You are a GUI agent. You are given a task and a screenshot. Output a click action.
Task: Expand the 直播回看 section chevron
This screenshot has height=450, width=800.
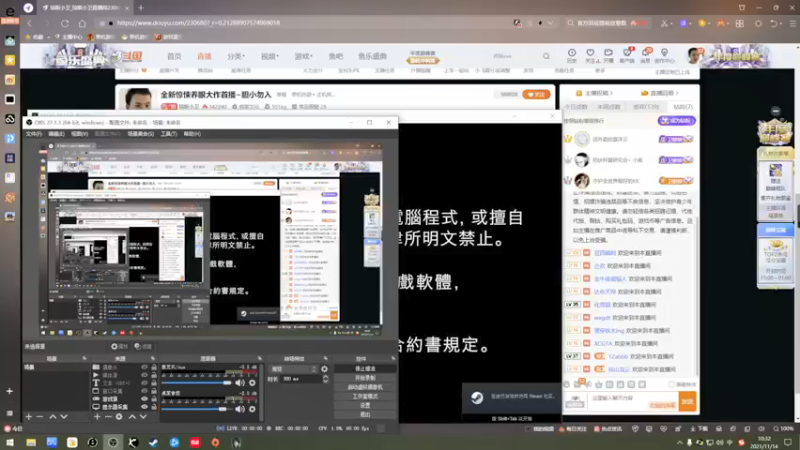tap(677, 93)
